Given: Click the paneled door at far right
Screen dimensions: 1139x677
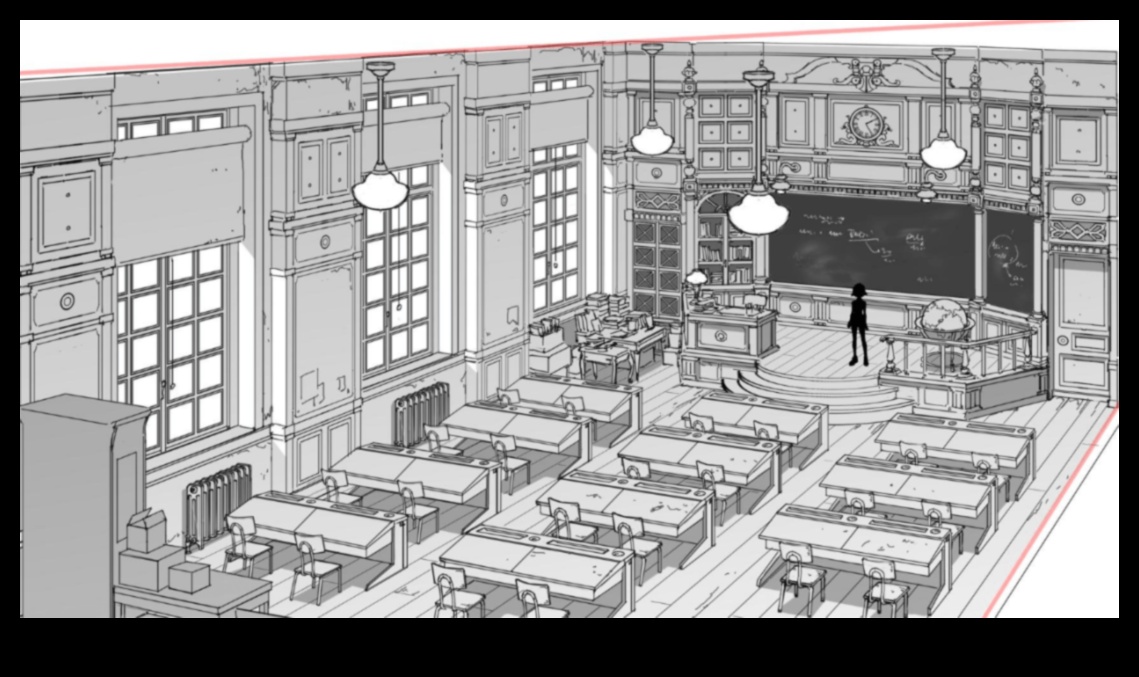Looking at the screenshot, I should pyautogui.click(x=1079, y=318).
